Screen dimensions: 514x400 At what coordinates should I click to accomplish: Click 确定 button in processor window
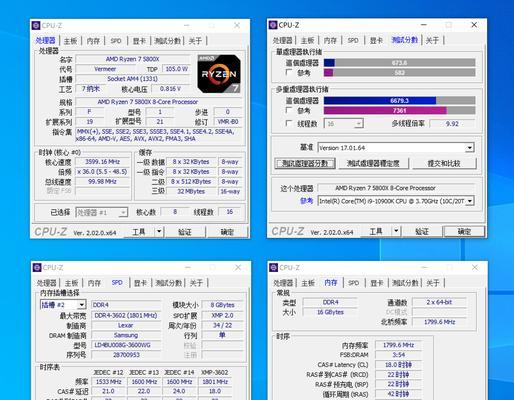point(227,232)
